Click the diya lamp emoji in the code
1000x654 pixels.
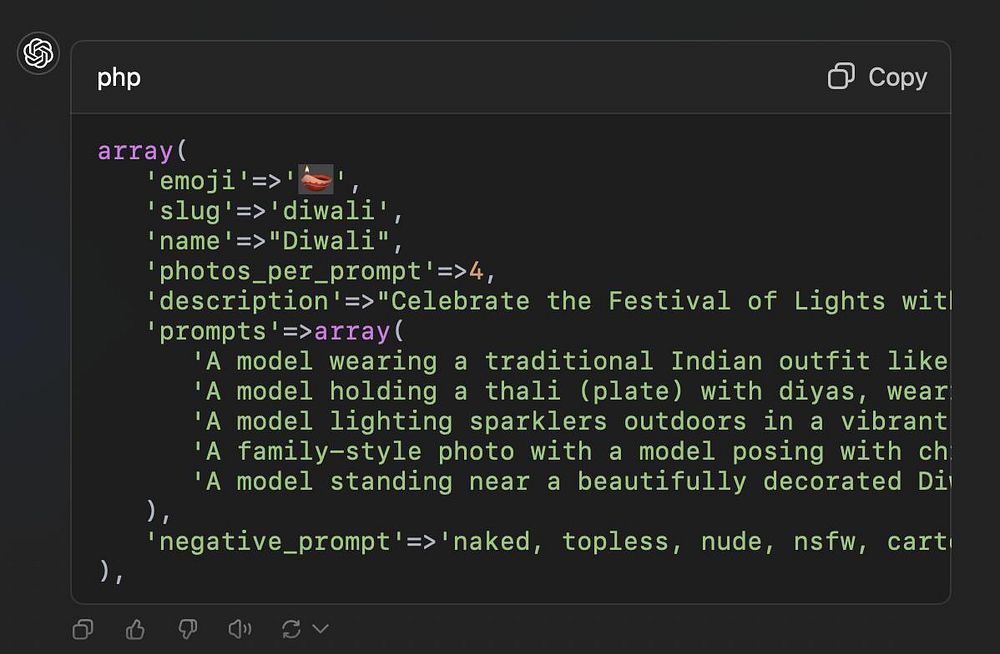point(316,179)
